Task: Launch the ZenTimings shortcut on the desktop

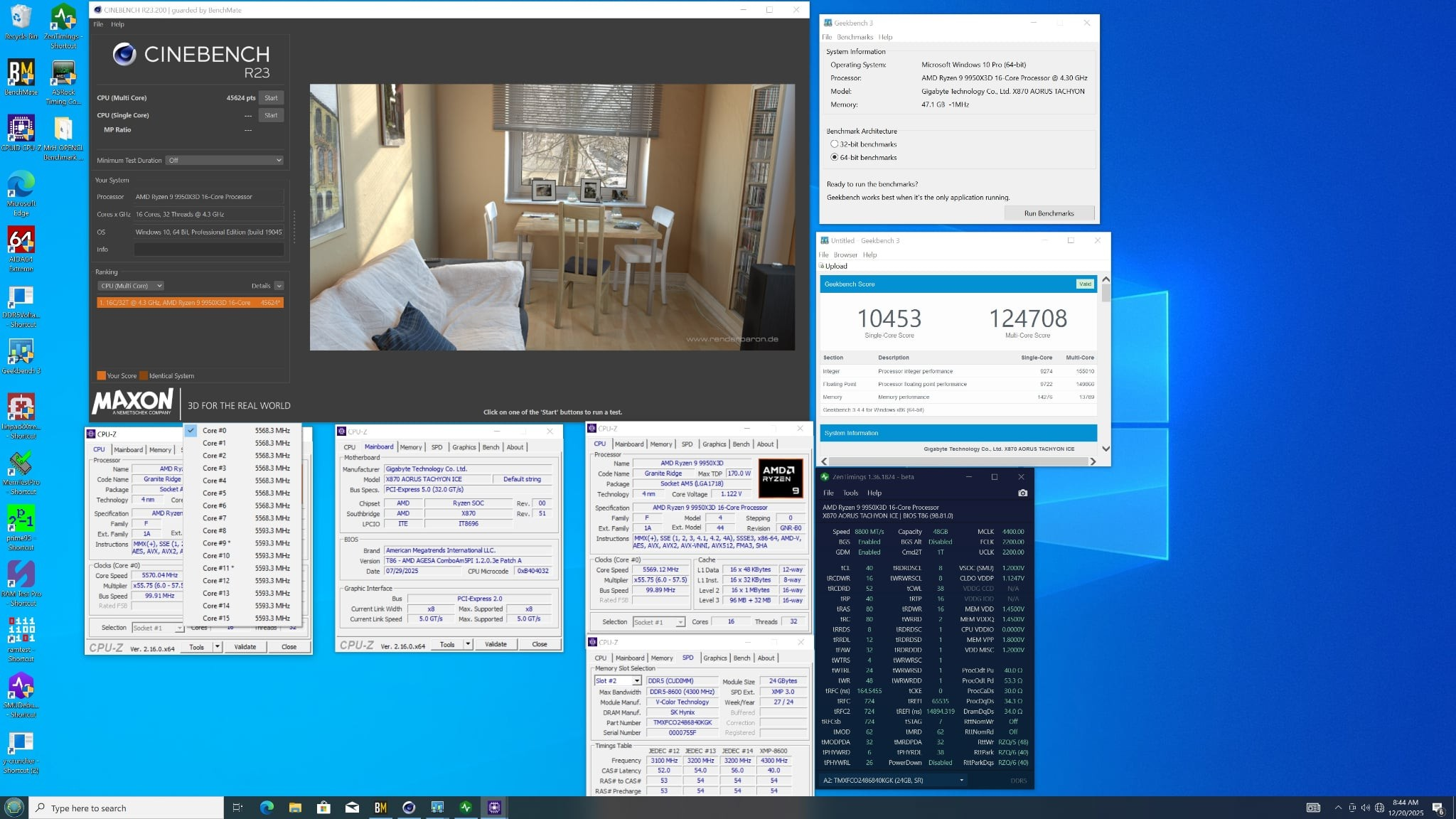Action: click(63, 26)
